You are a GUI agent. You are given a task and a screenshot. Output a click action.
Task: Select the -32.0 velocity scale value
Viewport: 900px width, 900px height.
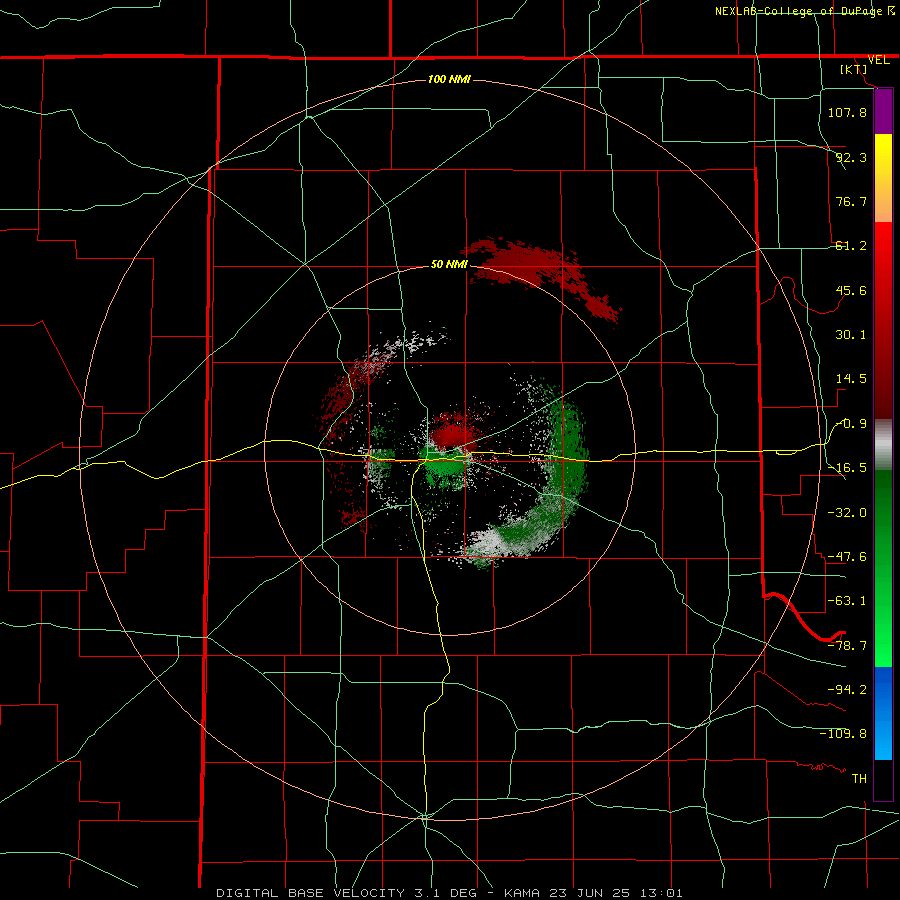coord(847,513)
